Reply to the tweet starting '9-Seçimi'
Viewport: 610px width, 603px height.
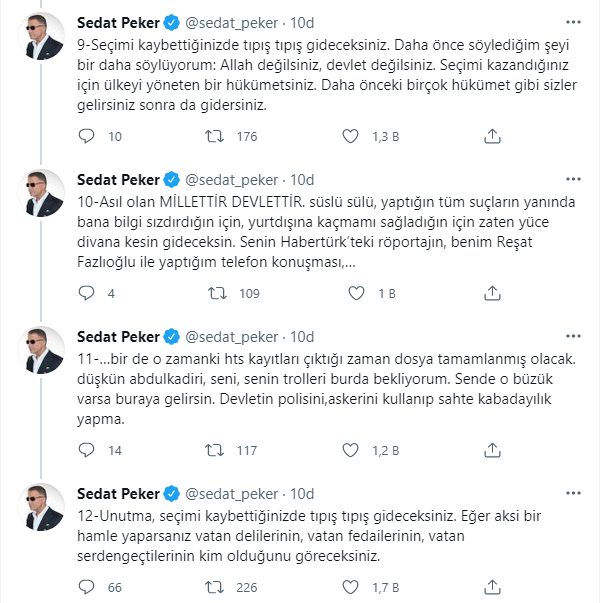(87, 137)
